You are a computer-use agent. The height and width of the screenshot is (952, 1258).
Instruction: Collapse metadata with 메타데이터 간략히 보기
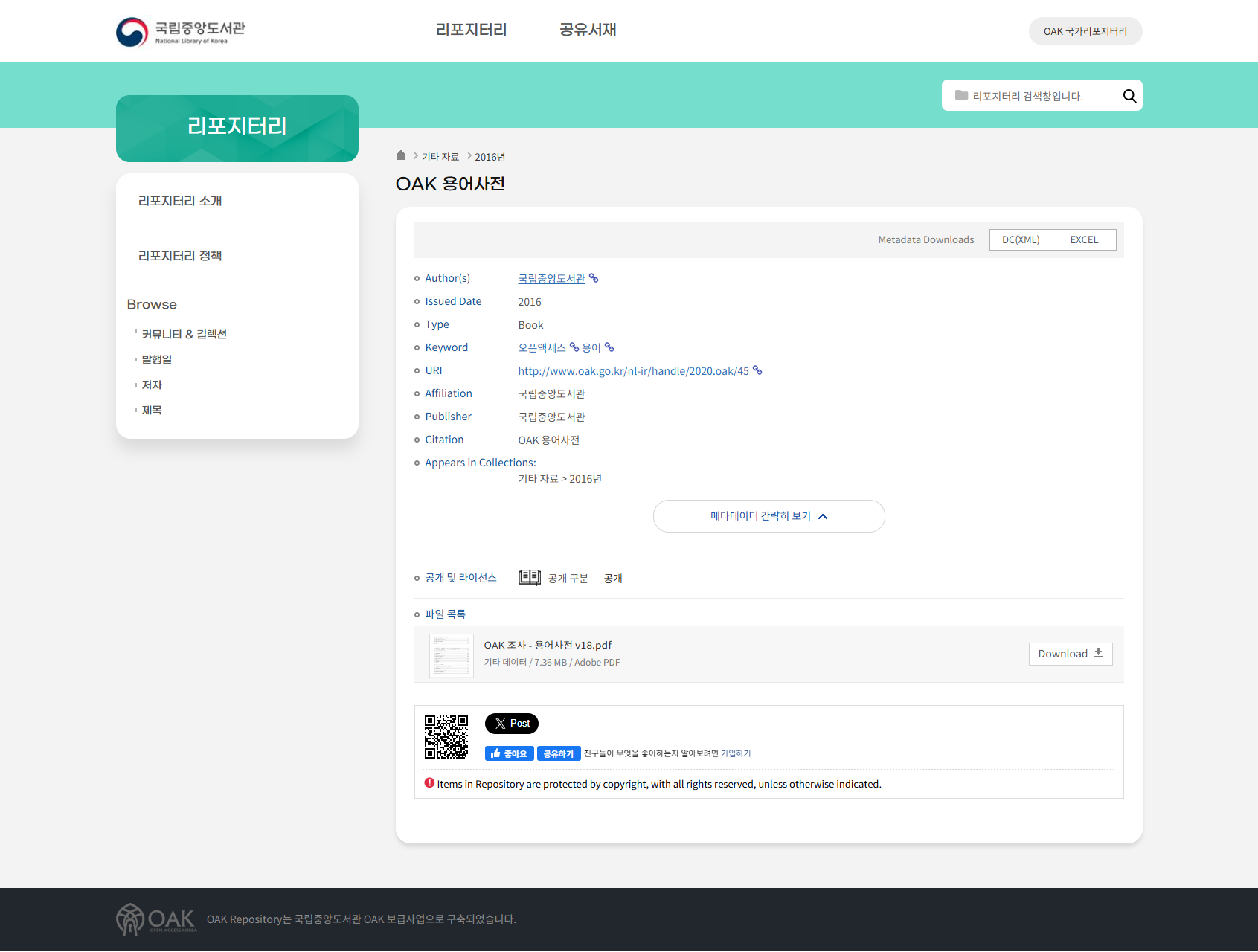[768, 516]
